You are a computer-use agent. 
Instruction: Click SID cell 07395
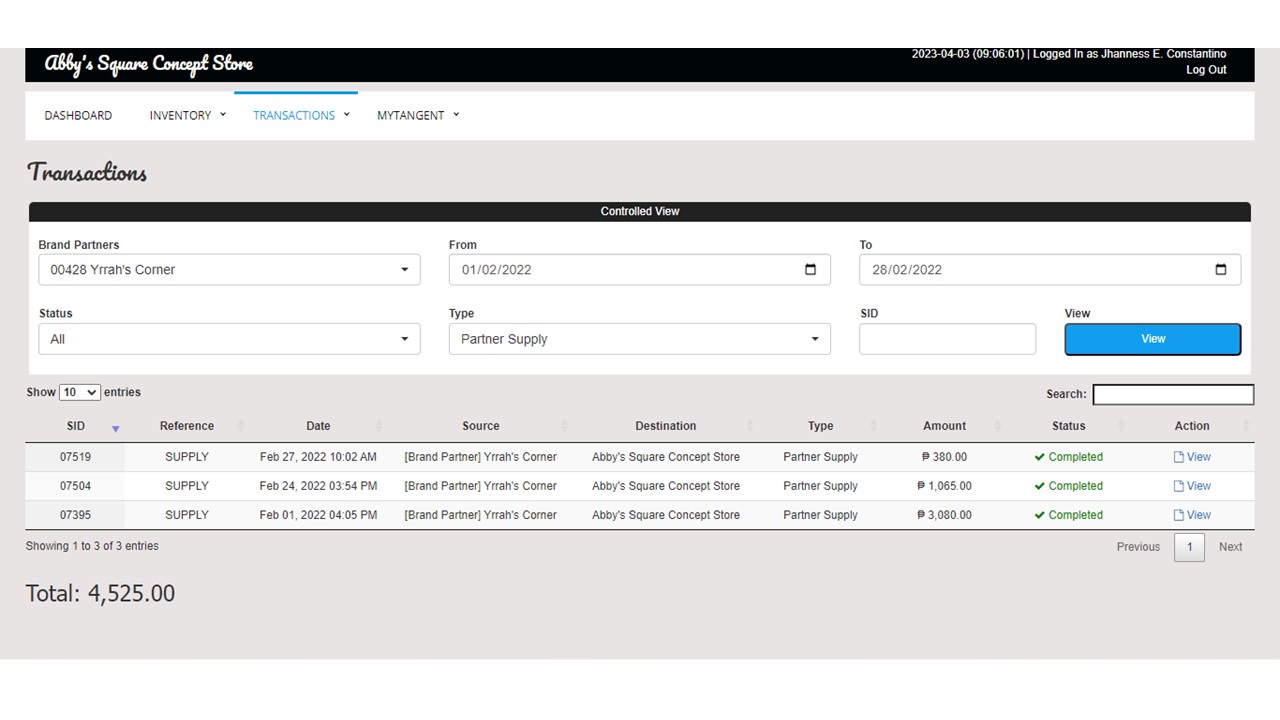pos(76,515)
